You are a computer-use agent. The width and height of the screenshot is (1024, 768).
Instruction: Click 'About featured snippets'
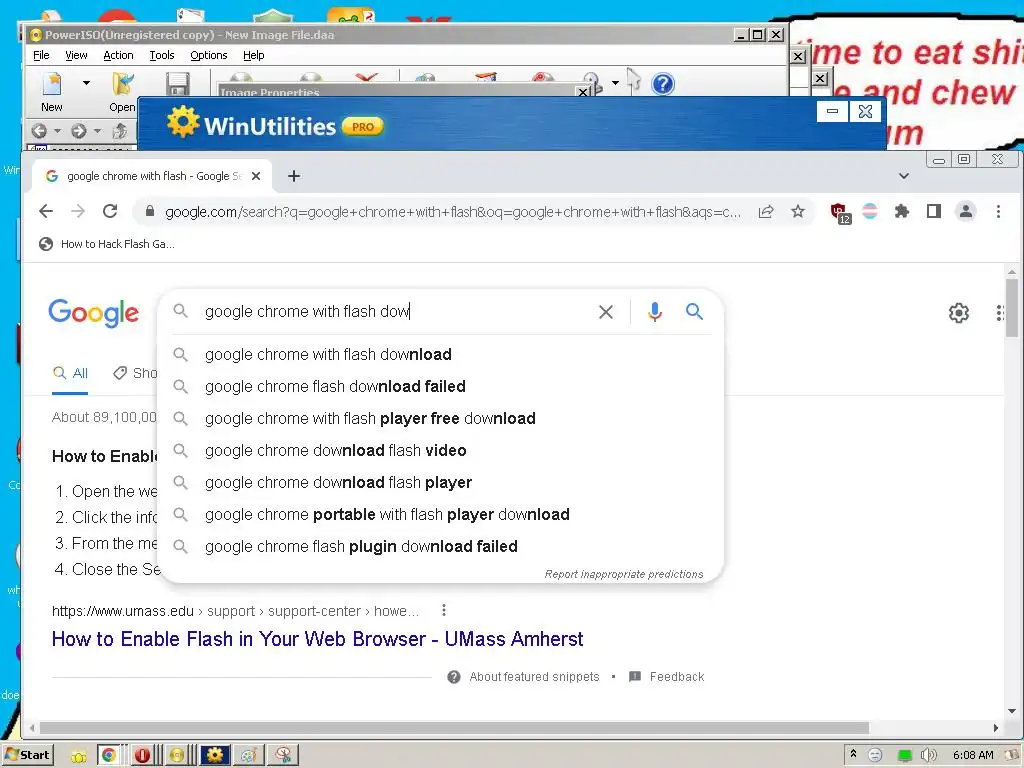534,677
